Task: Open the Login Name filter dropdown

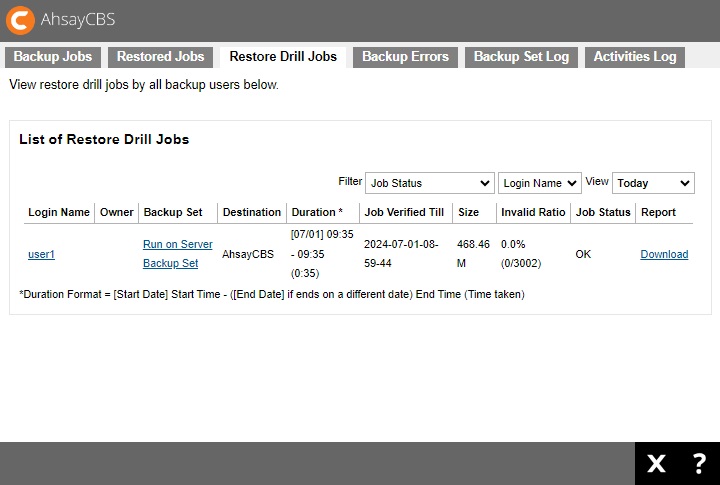Action: (539, 183)
